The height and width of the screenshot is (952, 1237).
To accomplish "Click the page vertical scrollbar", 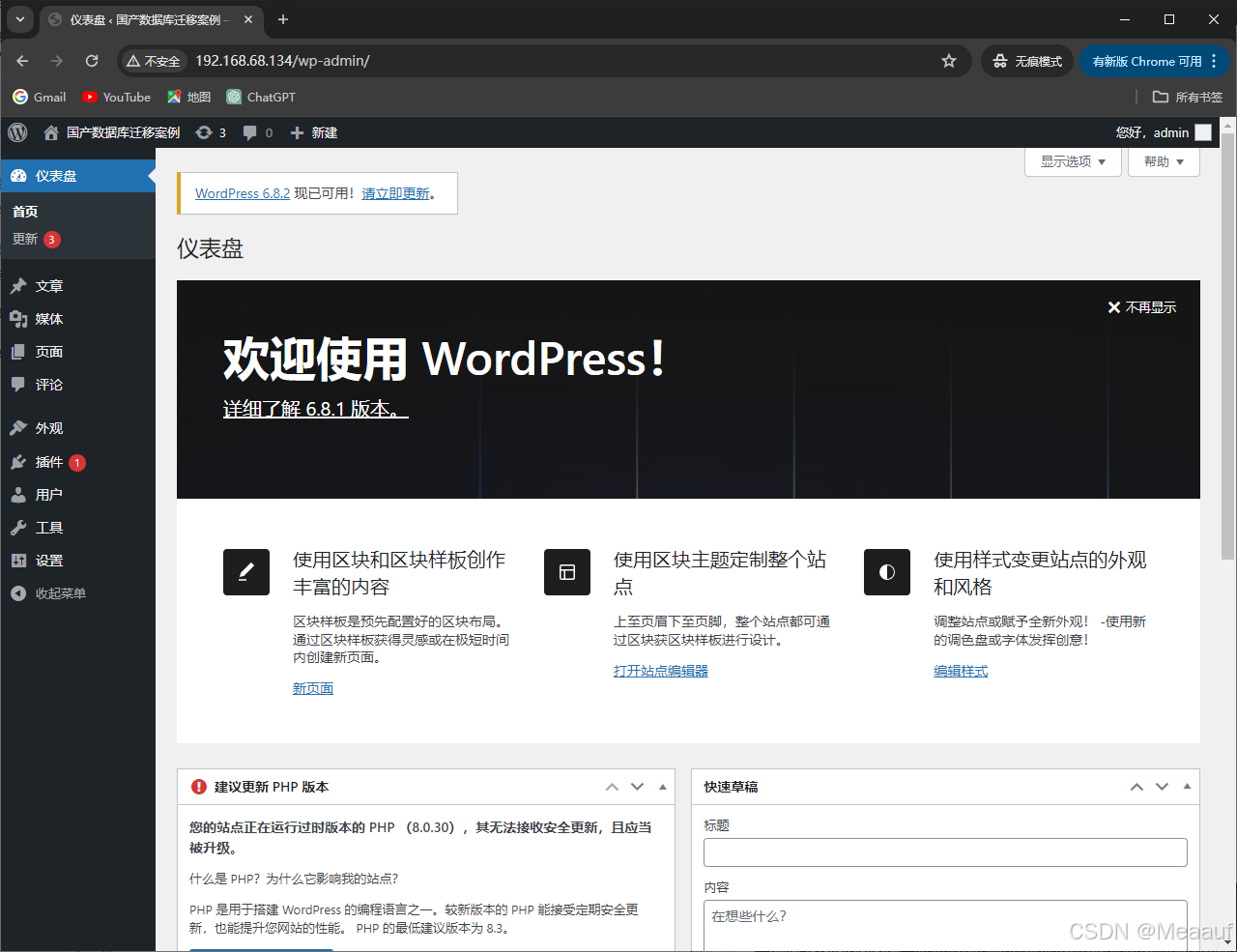I will [1227, 346].
